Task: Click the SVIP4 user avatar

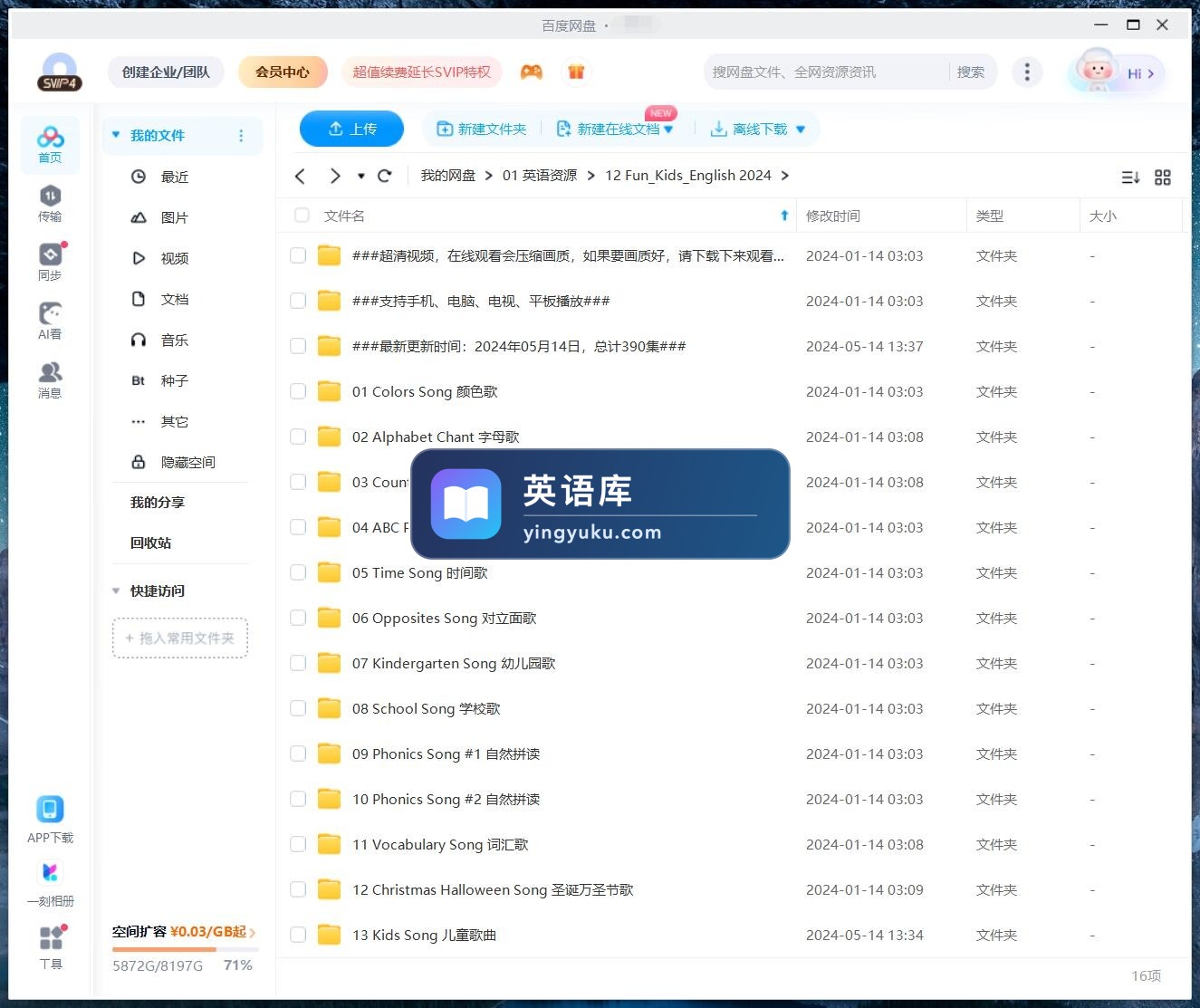Action: [60, 72]
